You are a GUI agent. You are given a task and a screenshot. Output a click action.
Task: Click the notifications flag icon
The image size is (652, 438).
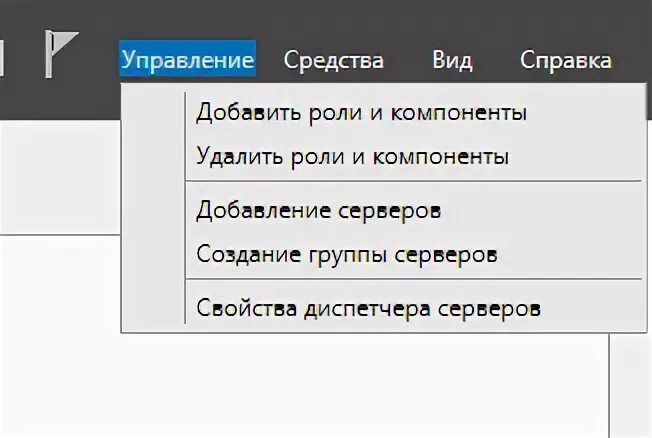pyautogui.click(x=60, y=54)
